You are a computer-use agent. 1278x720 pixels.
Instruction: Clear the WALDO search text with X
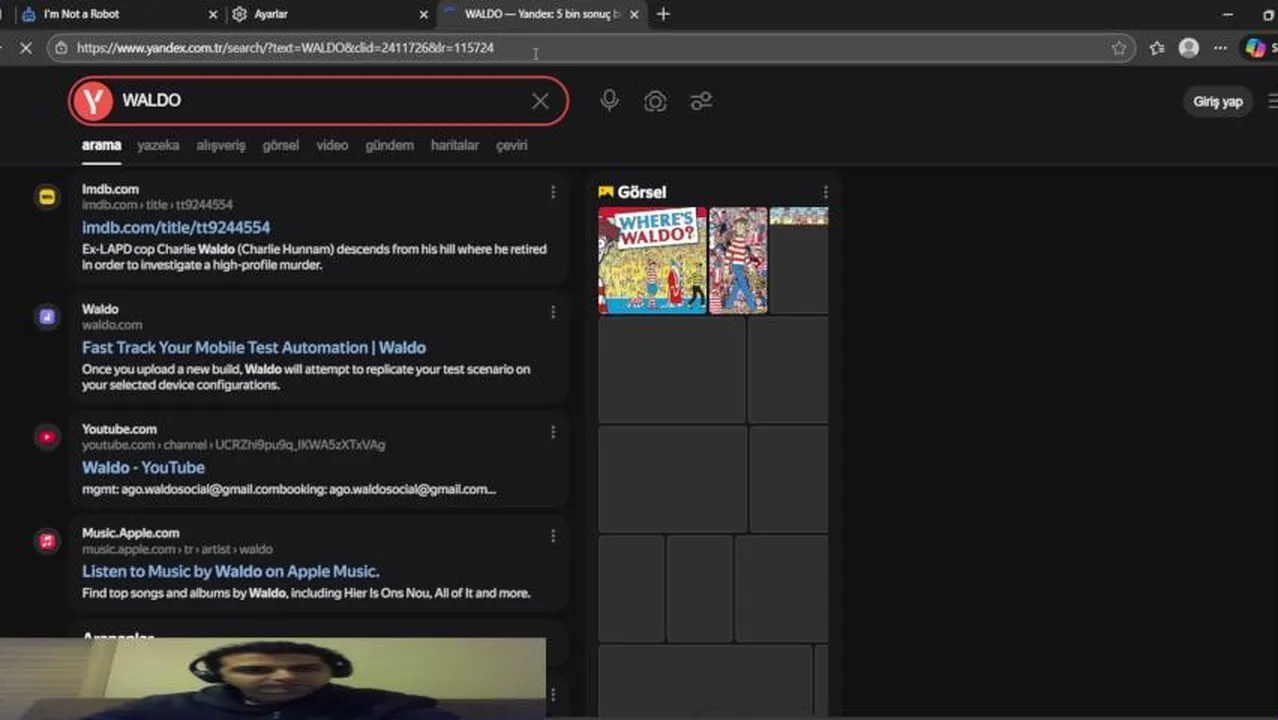tap(540, 101)
